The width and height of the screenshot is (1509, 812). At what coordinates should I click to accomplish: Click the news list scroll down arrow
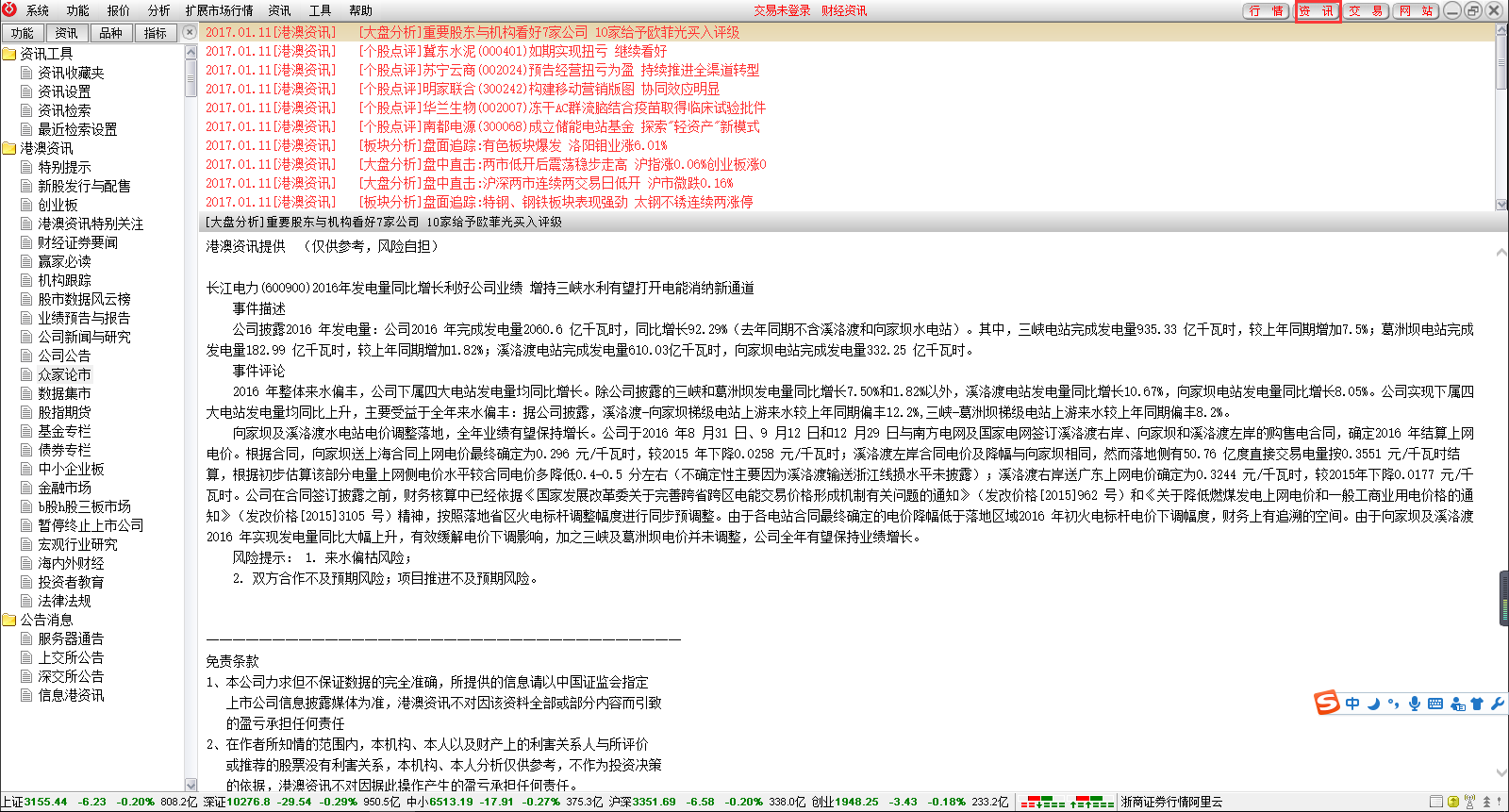point(1501,205)
